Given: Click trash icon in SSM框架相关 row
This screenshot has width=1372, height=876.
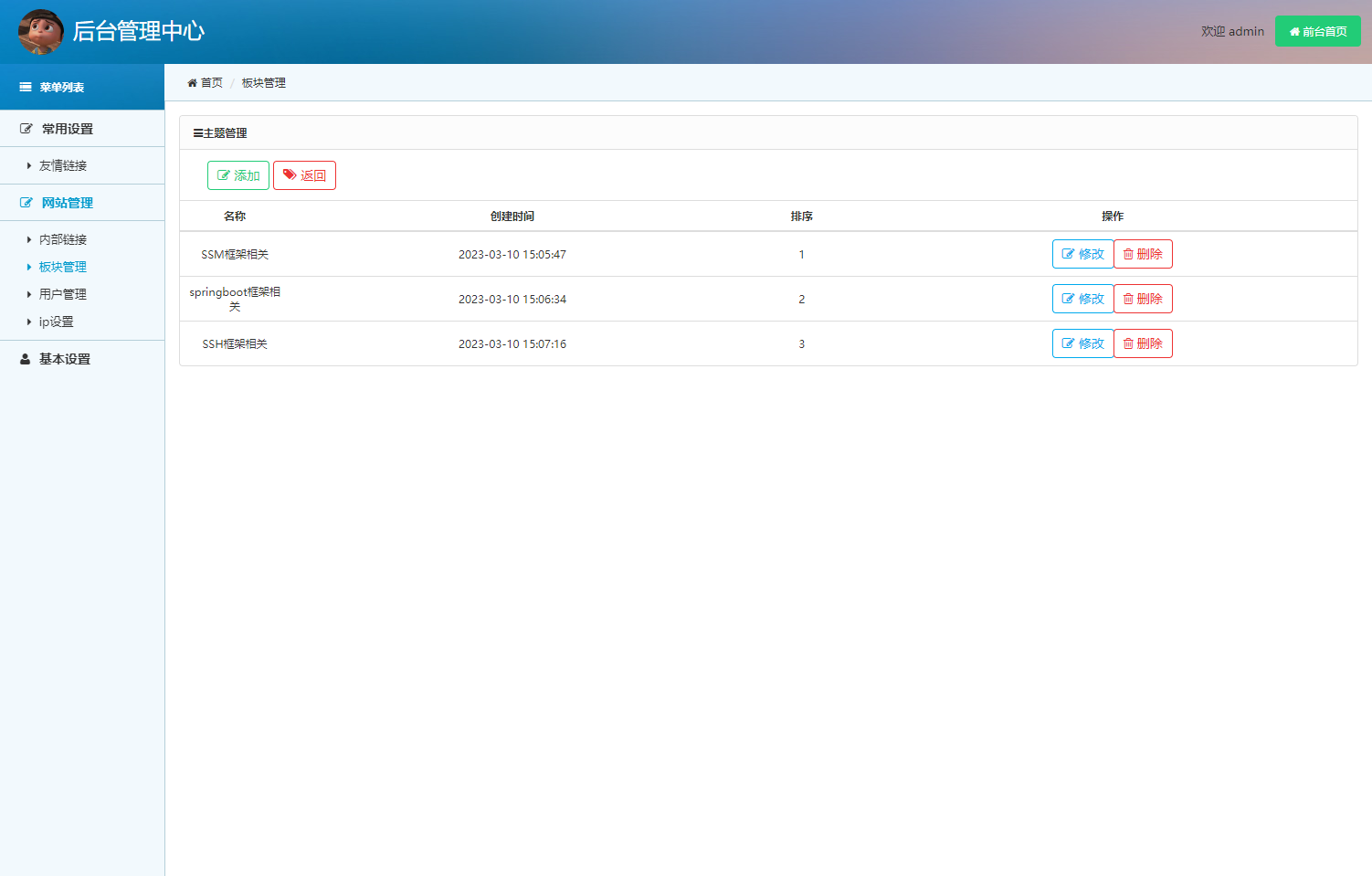Looking at the screenshot, I should click(1128, 254).
